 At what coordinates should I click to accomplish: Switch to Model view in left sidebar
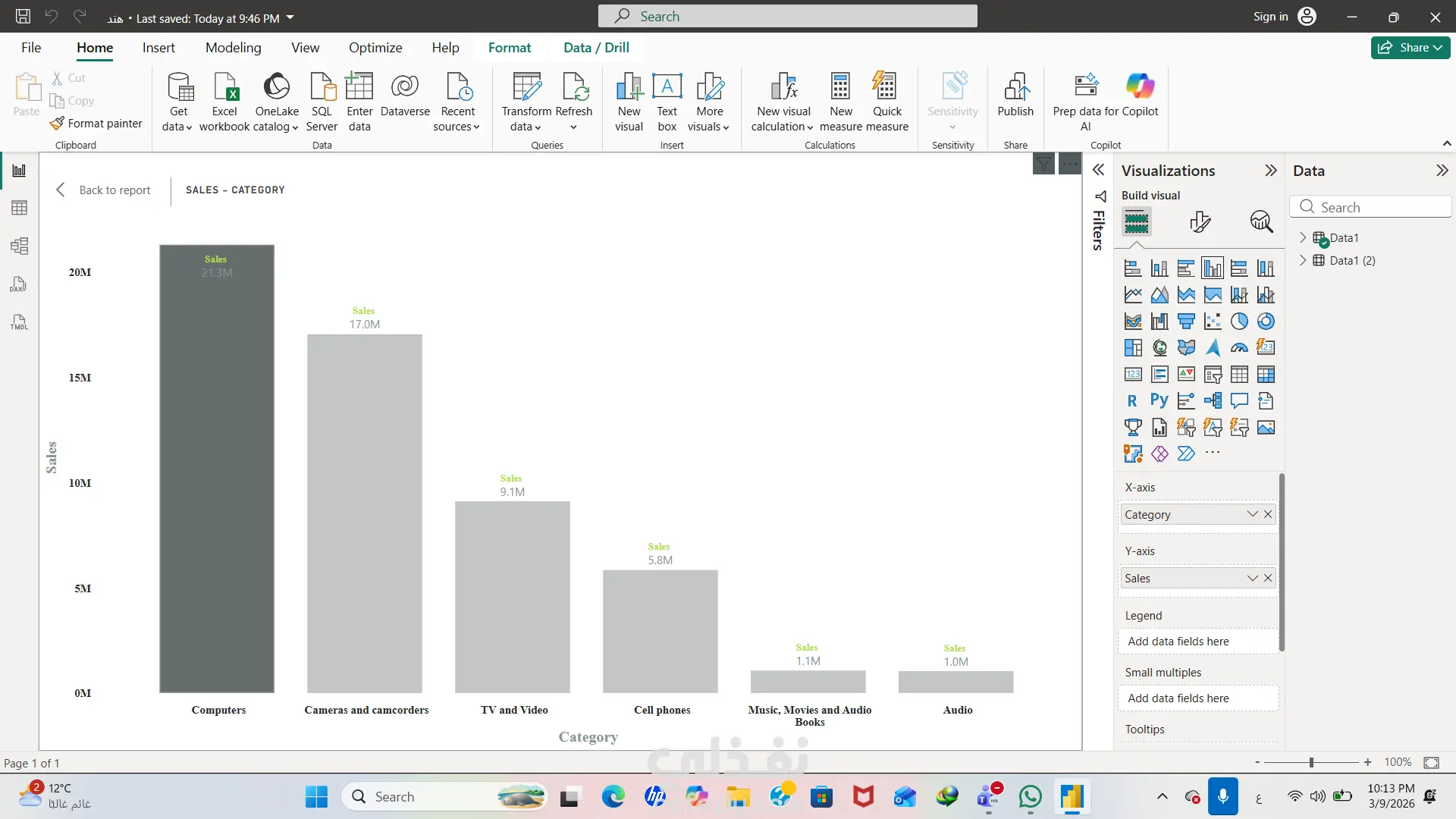pyautogui.click(x=20, y=246)
